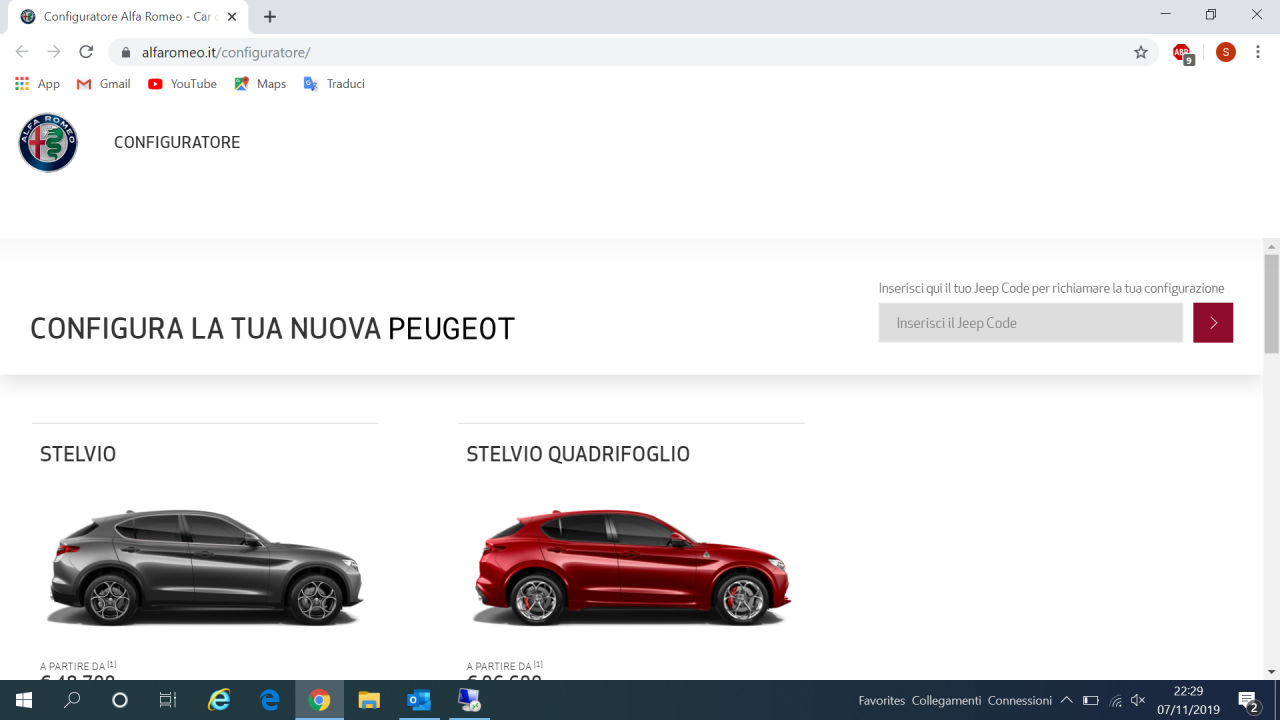This screenshot has height=720, width=1280.
Task: Submit the code with the red arrow button
Action: (1213, 323)
